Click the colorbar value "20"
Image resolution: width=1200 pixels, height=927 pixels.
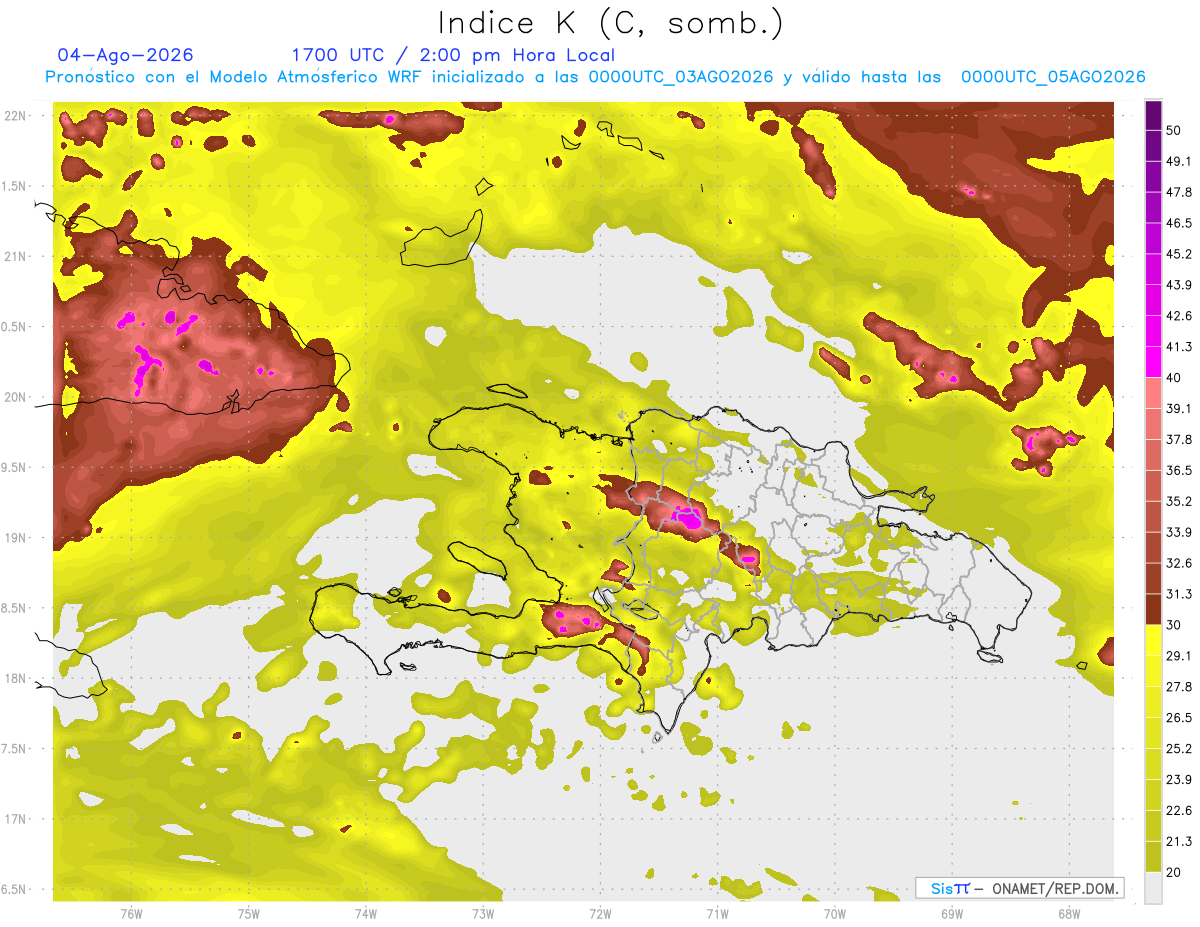click(1174, 873)
